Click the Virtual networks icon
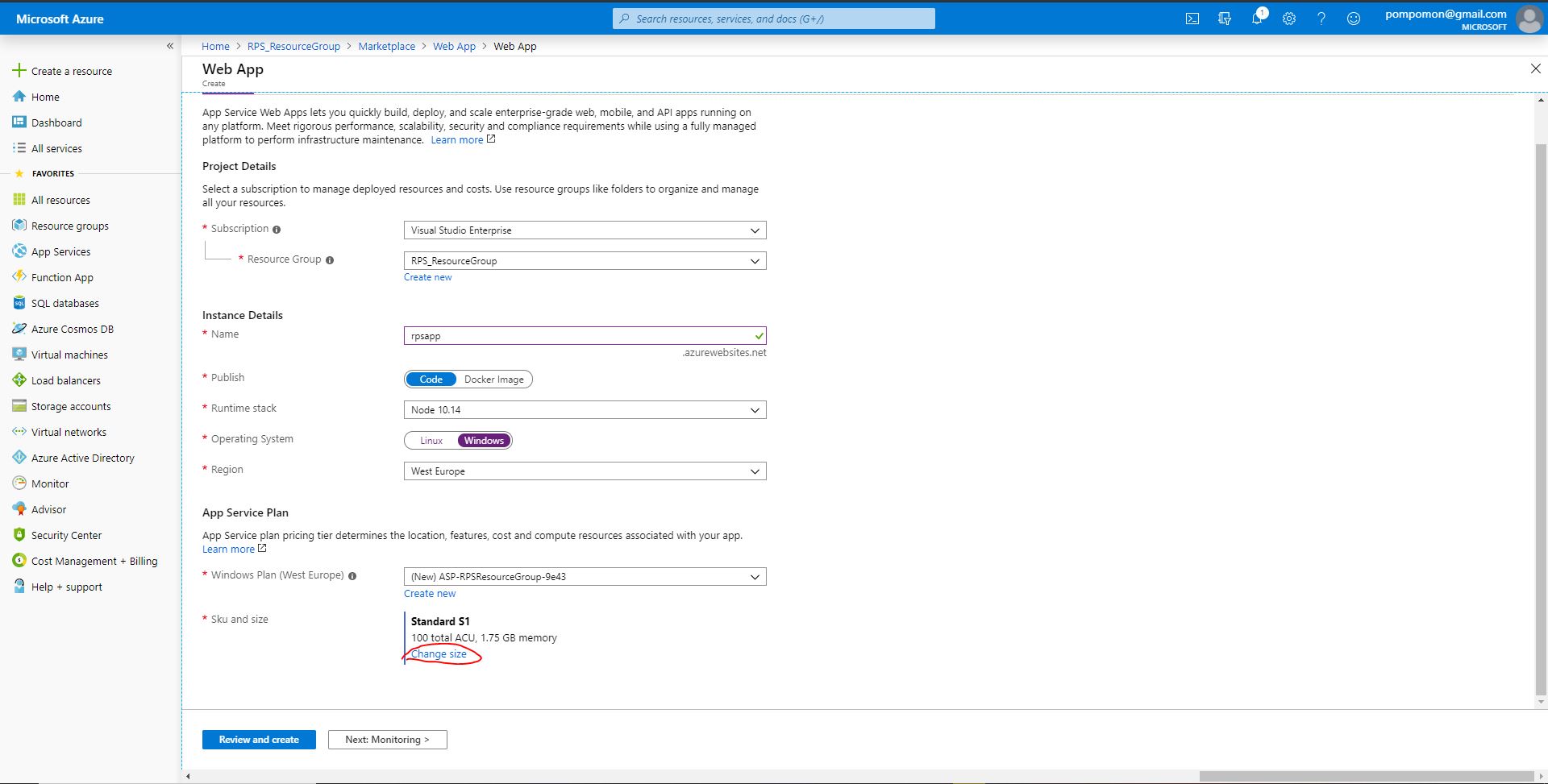Image resolution: width=1548 pixels, height=784 pixels. pos(19,432)
